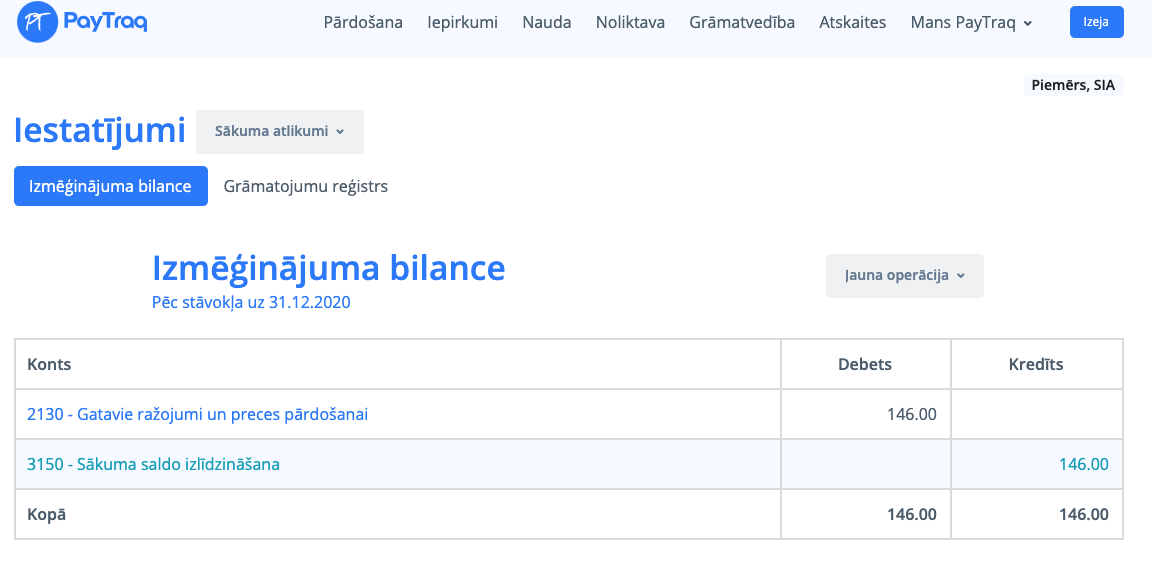
Task: Open account 3150 Sākuma saldo link
Action: [x=154, y=464]
